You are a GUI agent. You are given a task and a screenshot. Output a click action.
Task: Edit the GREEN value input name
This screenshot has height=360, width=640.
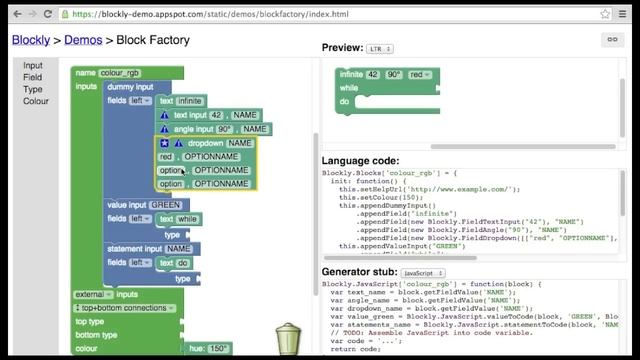coord(165,205)
